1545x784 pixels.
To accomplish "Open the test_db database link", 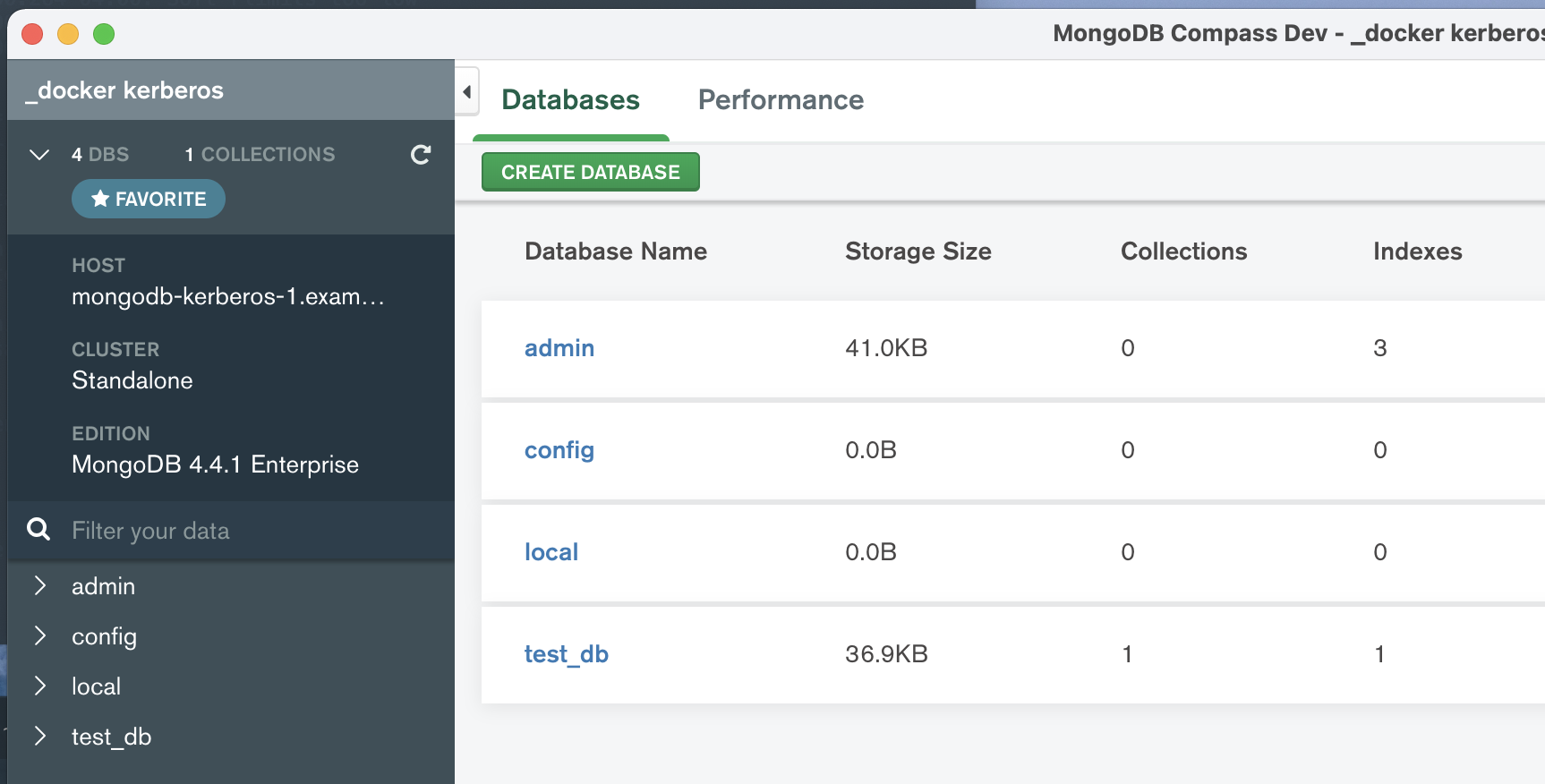I will click(567, 654).
